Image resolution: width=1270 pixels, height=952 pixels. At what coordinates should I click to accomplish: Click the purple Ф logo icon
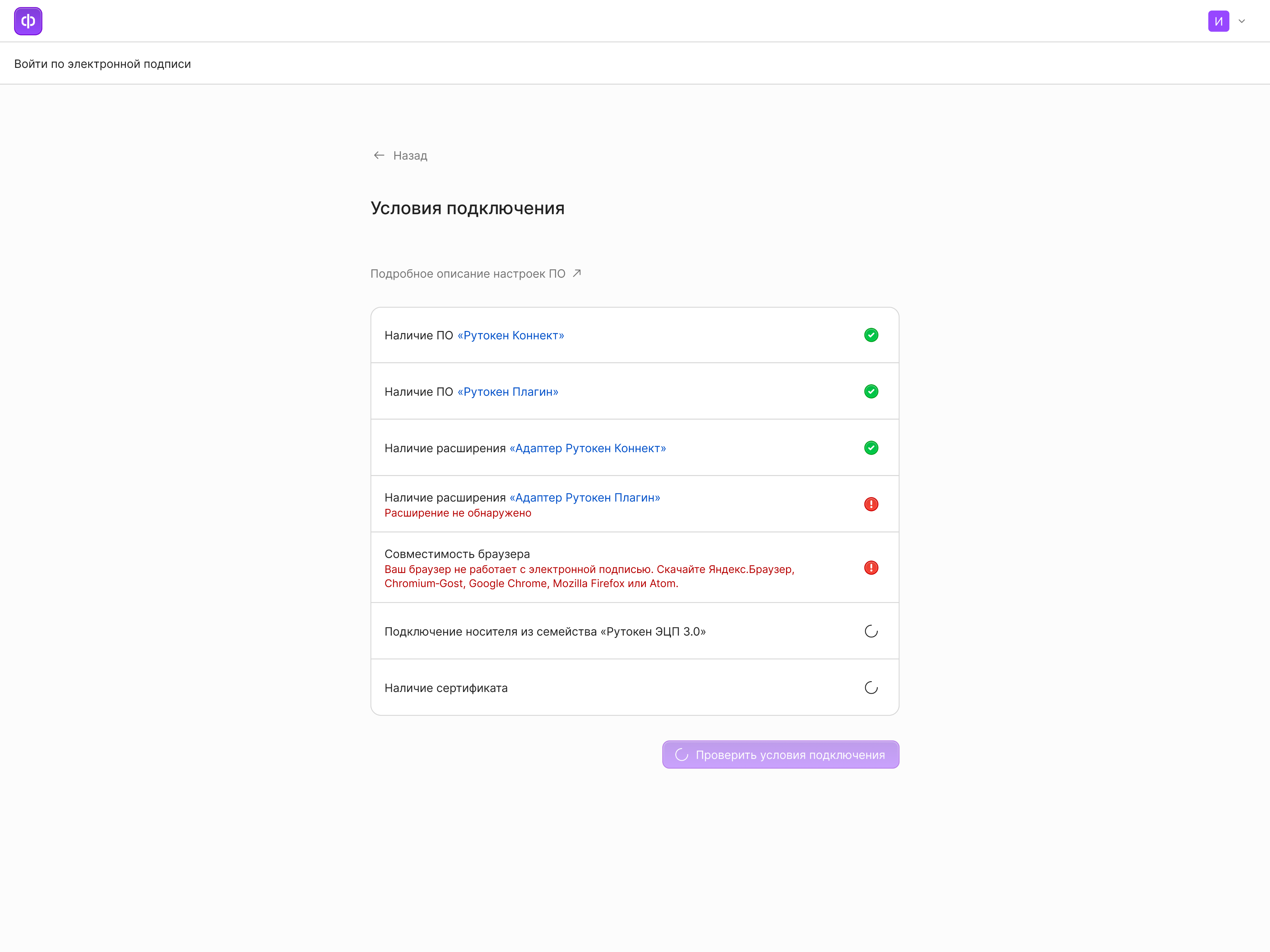tap(28, 21)
